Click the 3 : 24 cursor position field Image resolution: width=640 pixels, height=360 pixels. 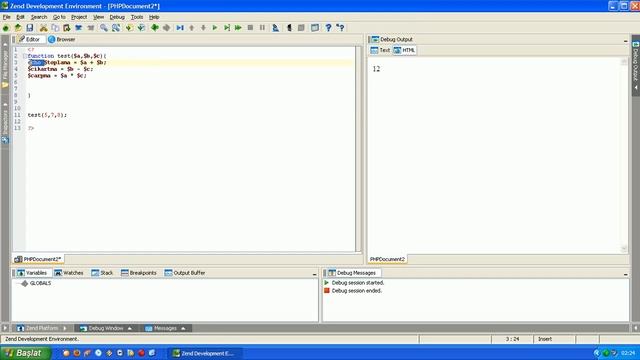point(512,339)
